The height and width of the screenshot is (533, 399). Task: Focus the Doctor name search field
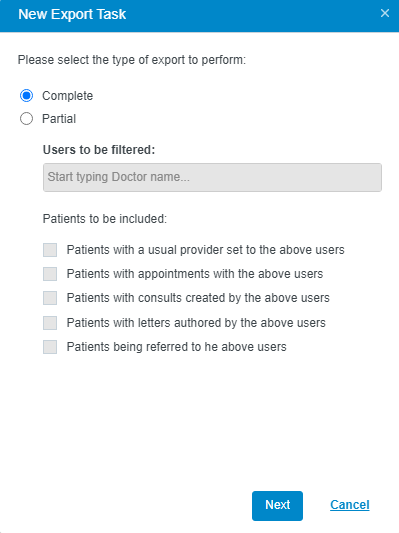coord(212,177)
